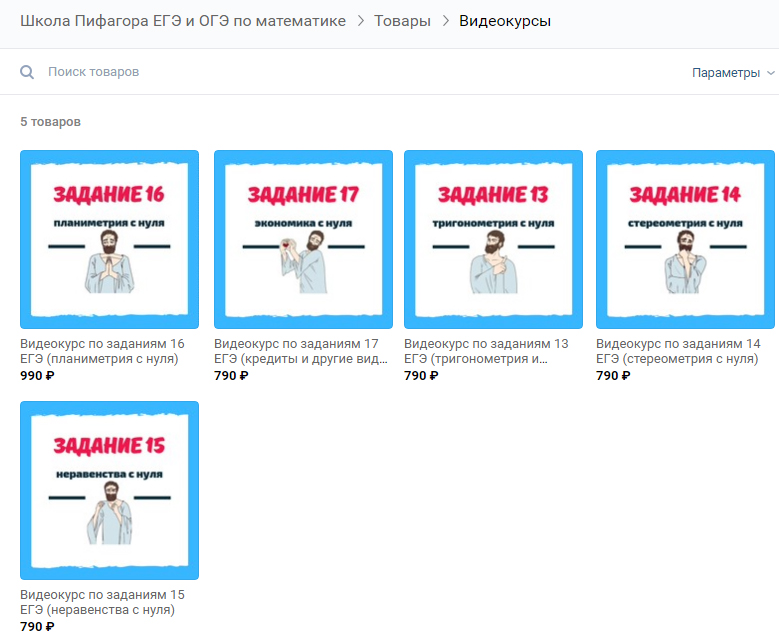Go to 'Школа Пифагора ЕГЭ и ОГЭ' breadcrumb
This screenshot has width=779, height=639.
click(183, 21)
